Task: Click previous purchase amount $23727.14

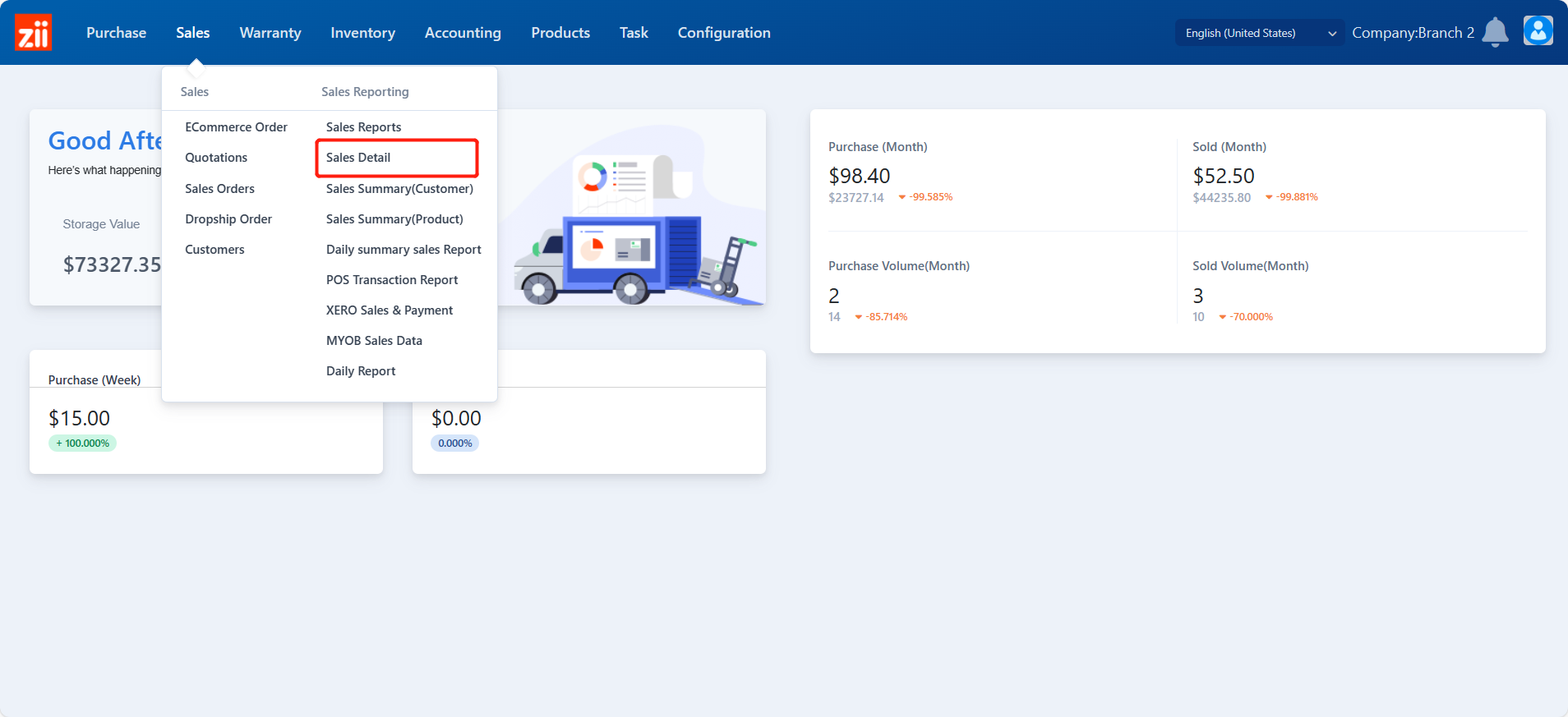Action: [855, 198]
